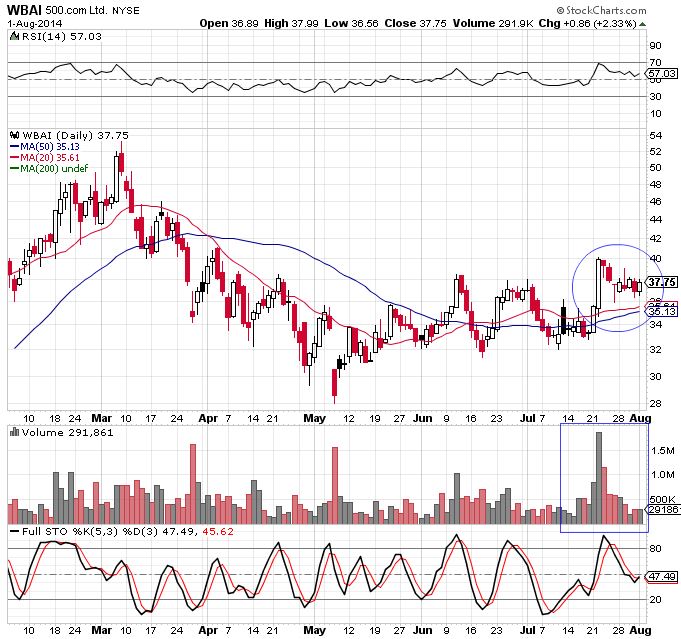The height and width of the screenshot is (639, 681).
Task: Click the blue line marker of MA(50) legend
Action: [x=14, y=147]
